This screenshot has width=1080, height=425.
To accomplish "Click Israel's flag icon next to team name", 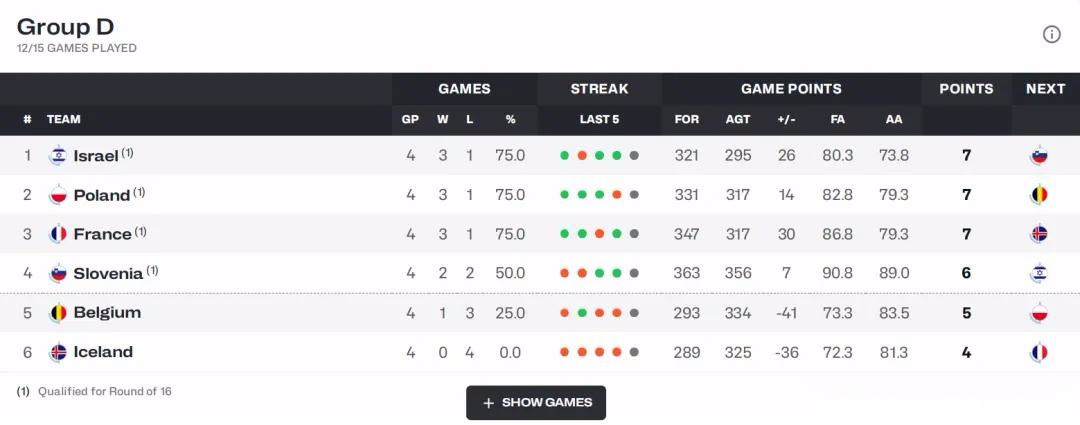I will (58, 156).
